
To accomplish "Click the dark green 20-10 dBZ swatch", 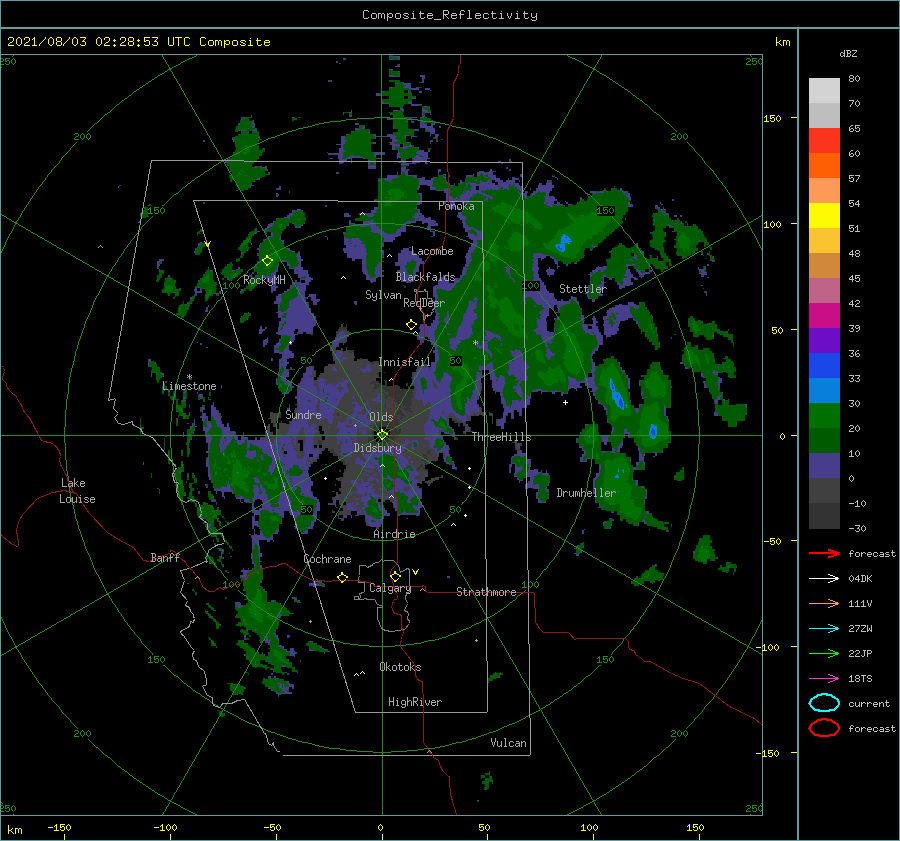I will tap(824, 441).
